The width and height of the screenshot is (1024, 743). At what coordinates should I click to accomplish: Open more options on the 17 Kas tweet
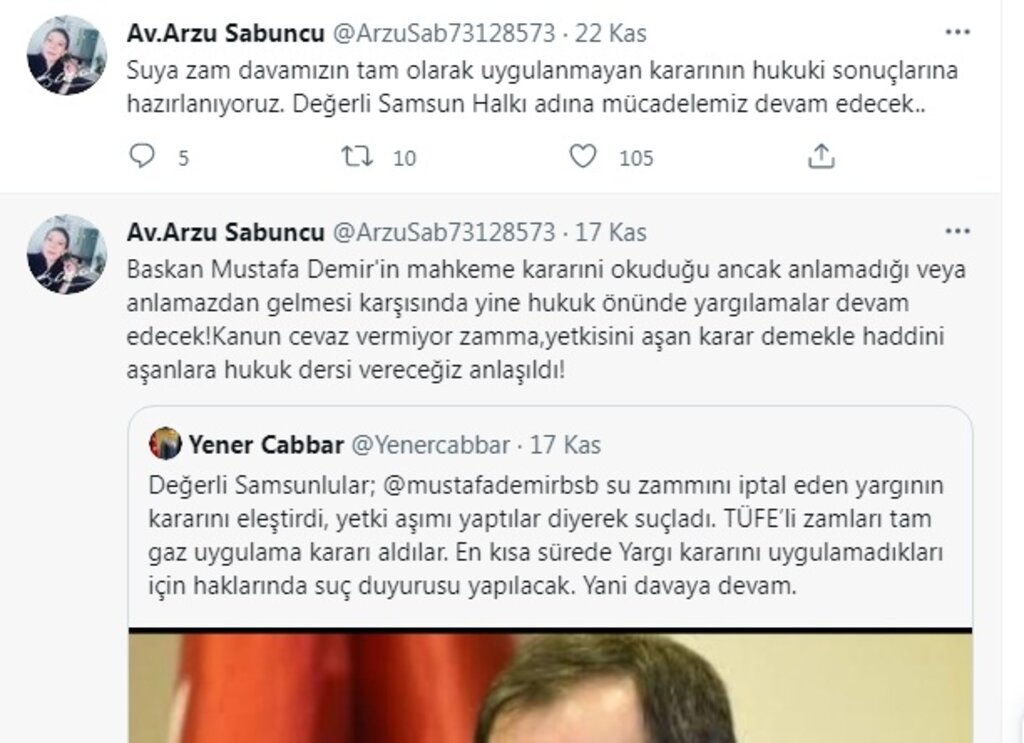point(957,231)
